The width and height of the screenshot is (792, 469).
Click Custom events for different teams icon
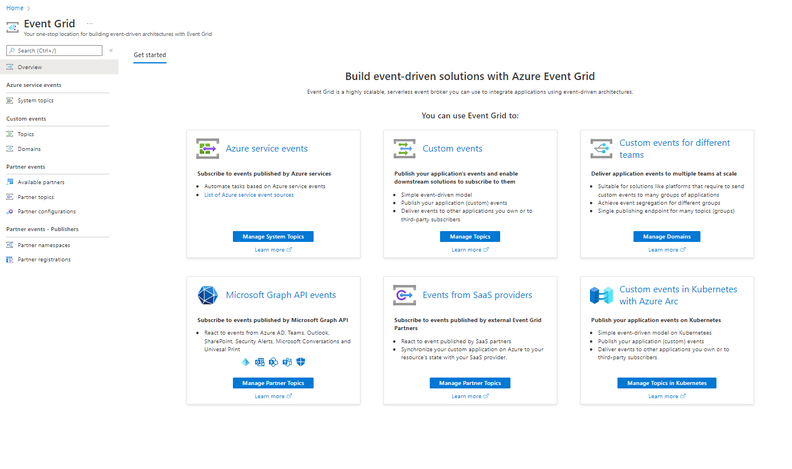601,148
